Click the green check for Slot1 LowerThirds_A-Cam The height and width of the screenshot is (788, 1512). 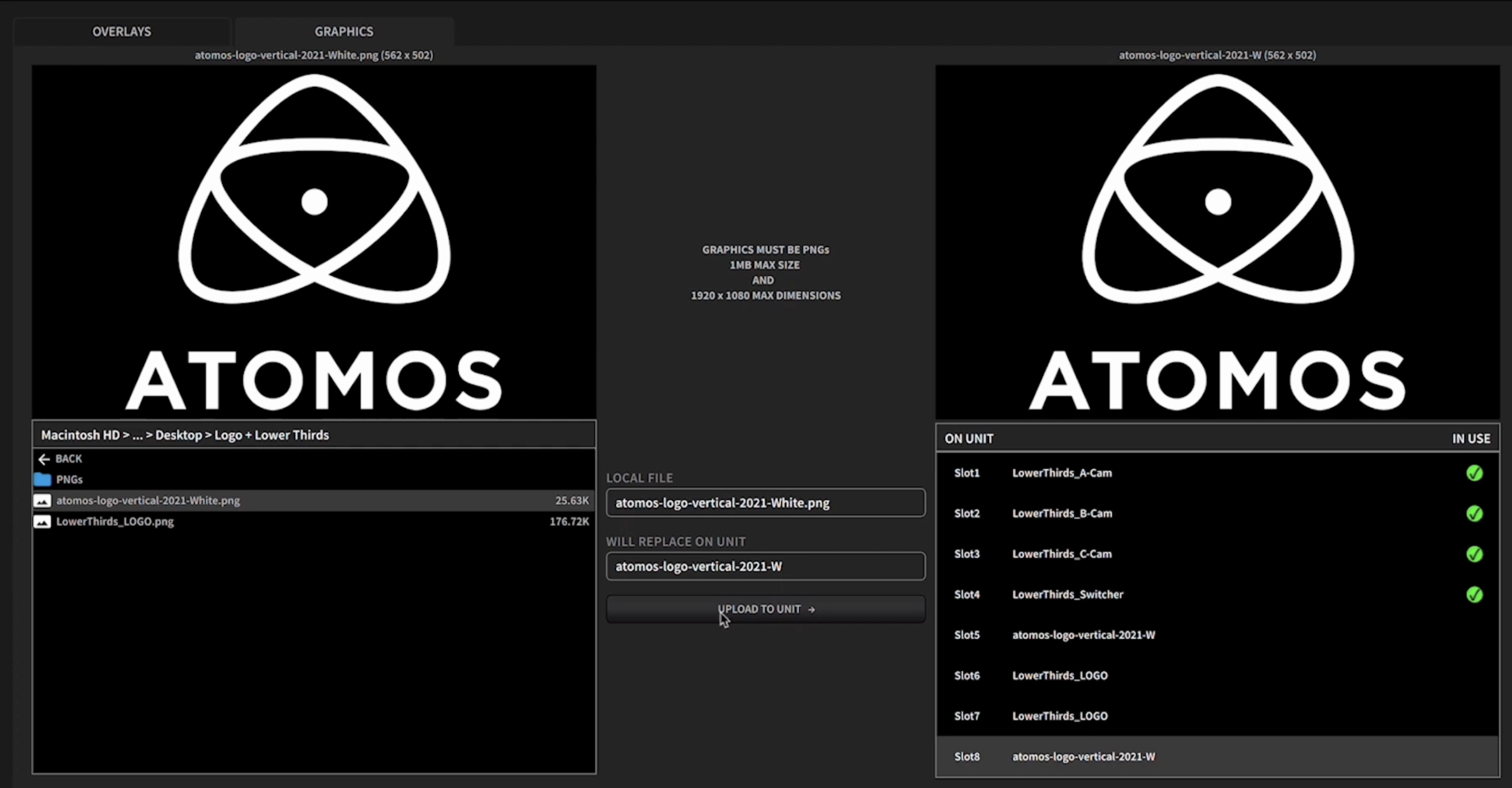1474,473
